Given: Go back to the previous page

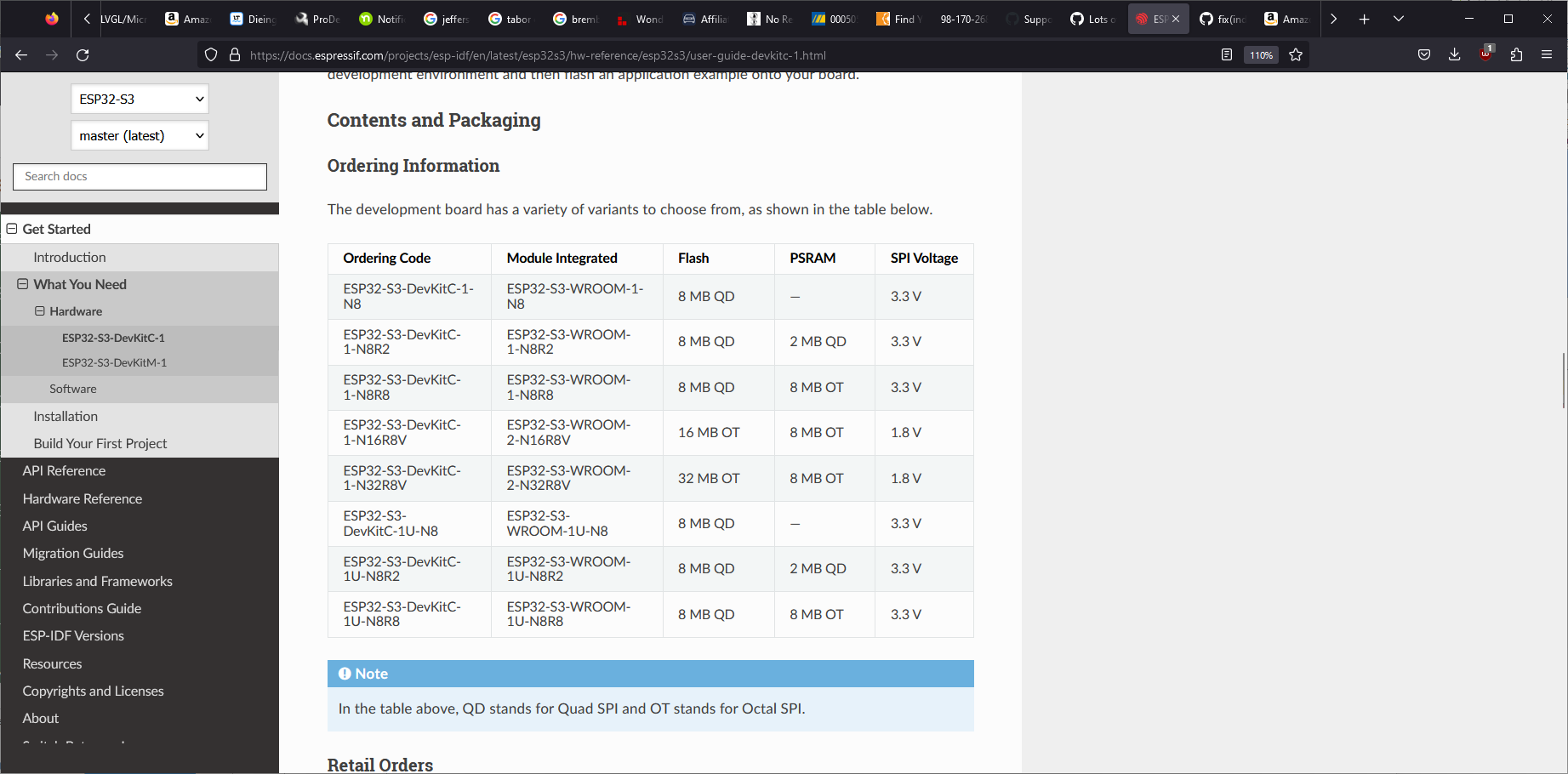Looking at the screenshot, I should [x=21, y=54].
